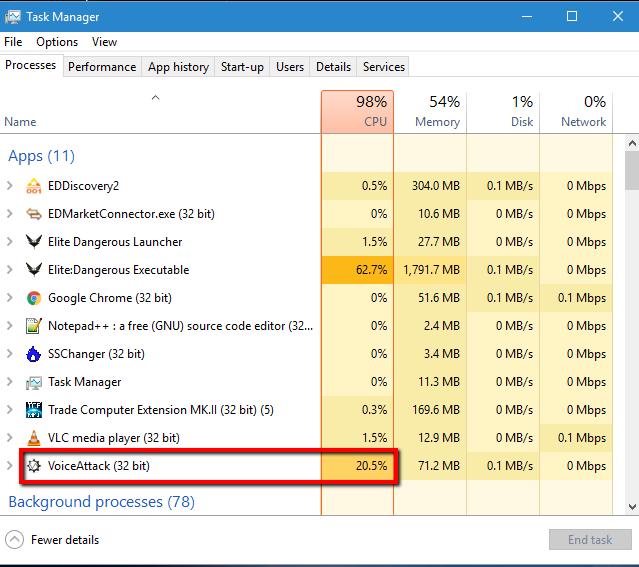Click the 1,791.7 MB memory value
639x567 pixels.
(431, 270)
